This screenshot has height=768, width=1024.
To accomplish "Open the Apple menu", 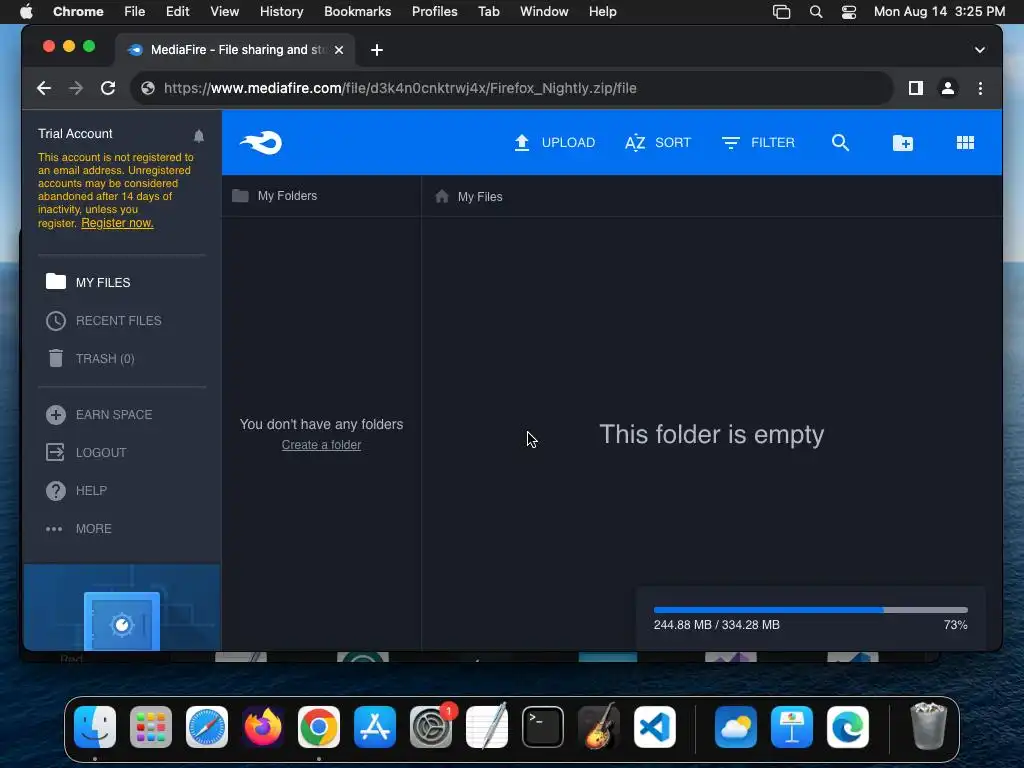I will coord(26,12).
